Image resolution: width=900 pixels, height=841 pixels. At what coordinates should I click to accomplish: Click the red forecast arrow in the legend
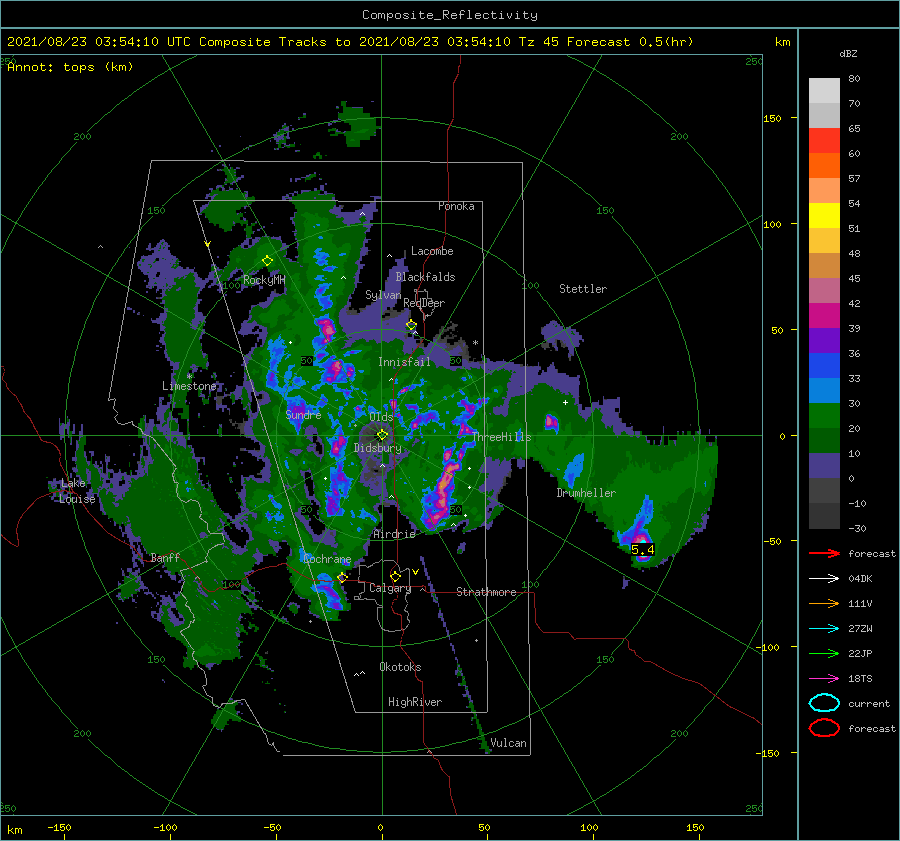coord(824,553)
